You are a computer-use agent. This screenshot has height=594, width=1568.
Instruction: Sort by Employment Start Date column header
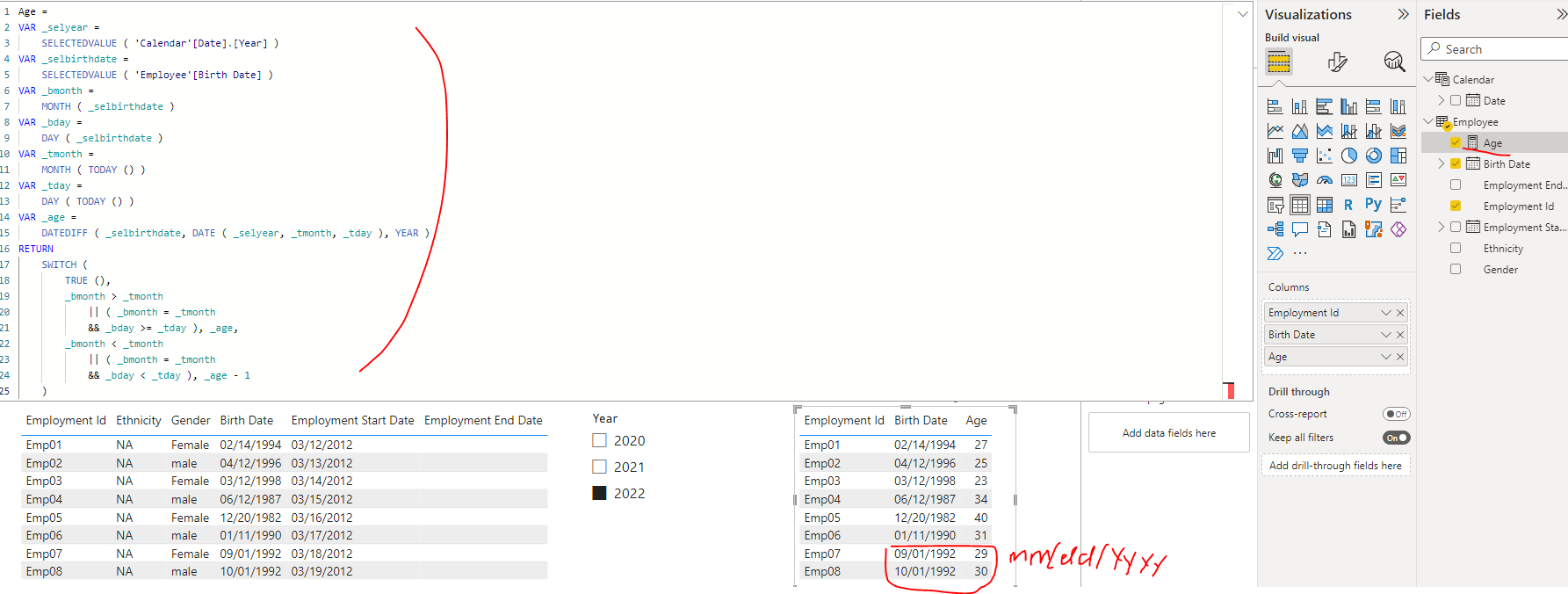352,420
